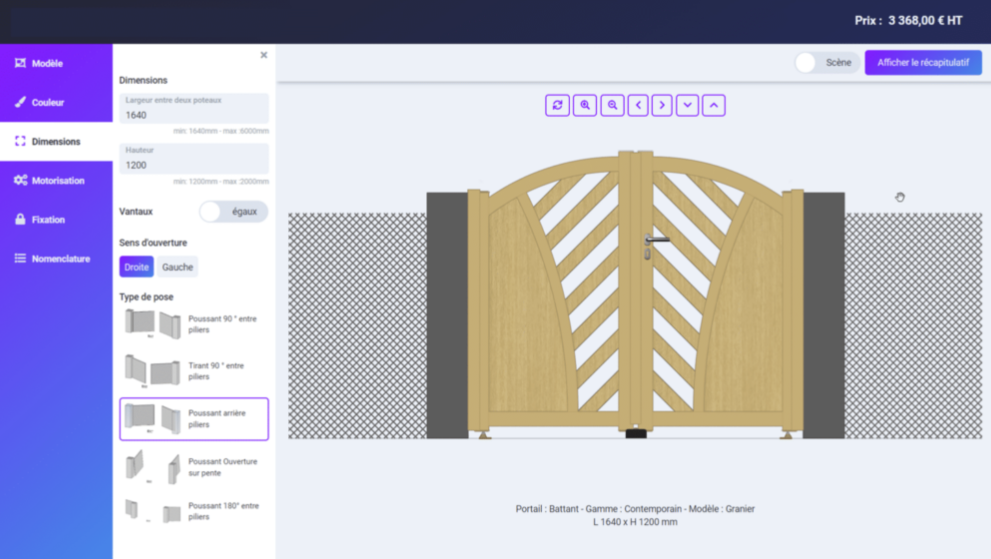This screenshot has height=559, width=991.
Task: Click the Modèle icon in sidebar
Action: 20,63
